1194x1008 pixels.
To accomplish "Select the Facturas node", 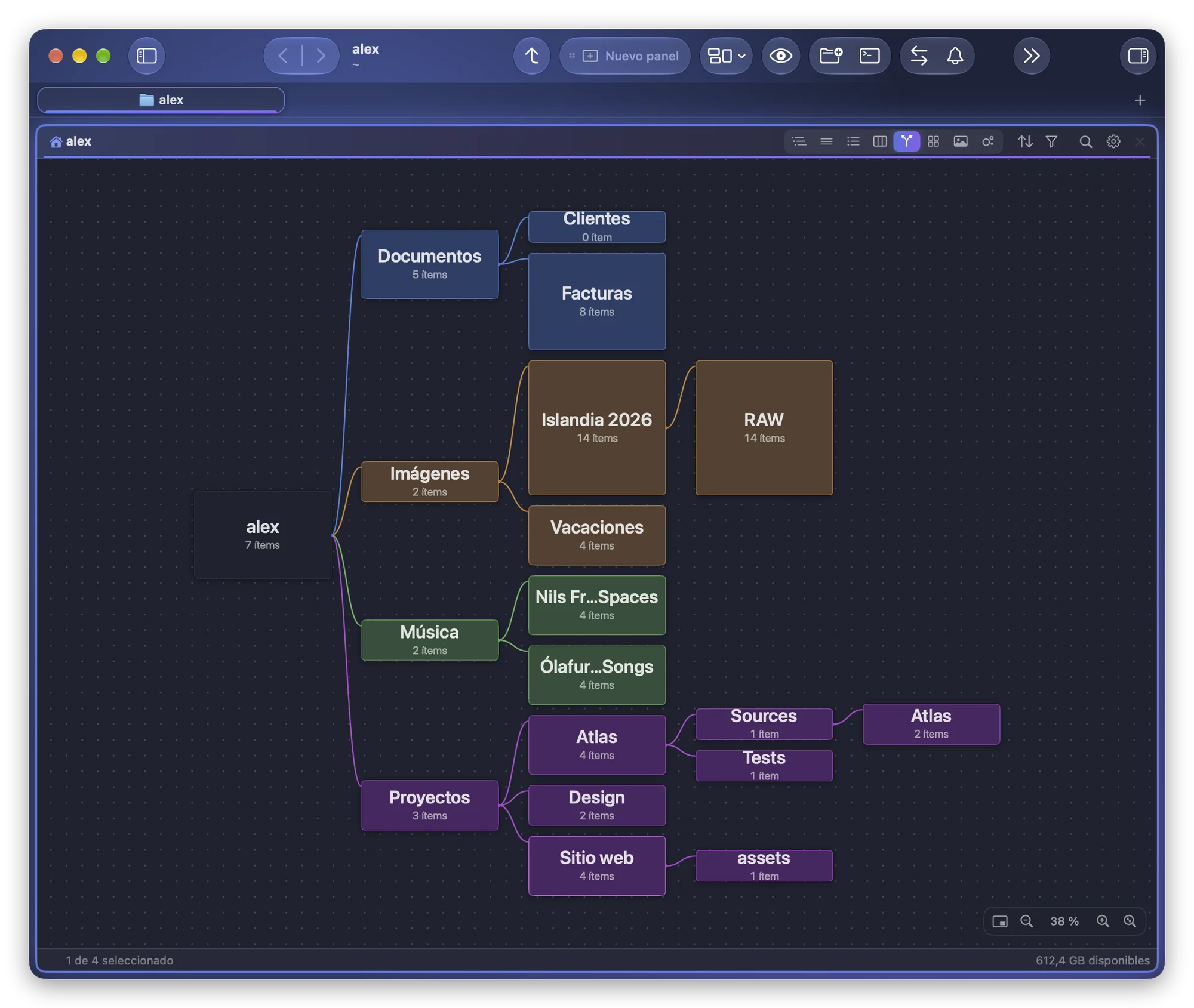I will click(596, 301).
